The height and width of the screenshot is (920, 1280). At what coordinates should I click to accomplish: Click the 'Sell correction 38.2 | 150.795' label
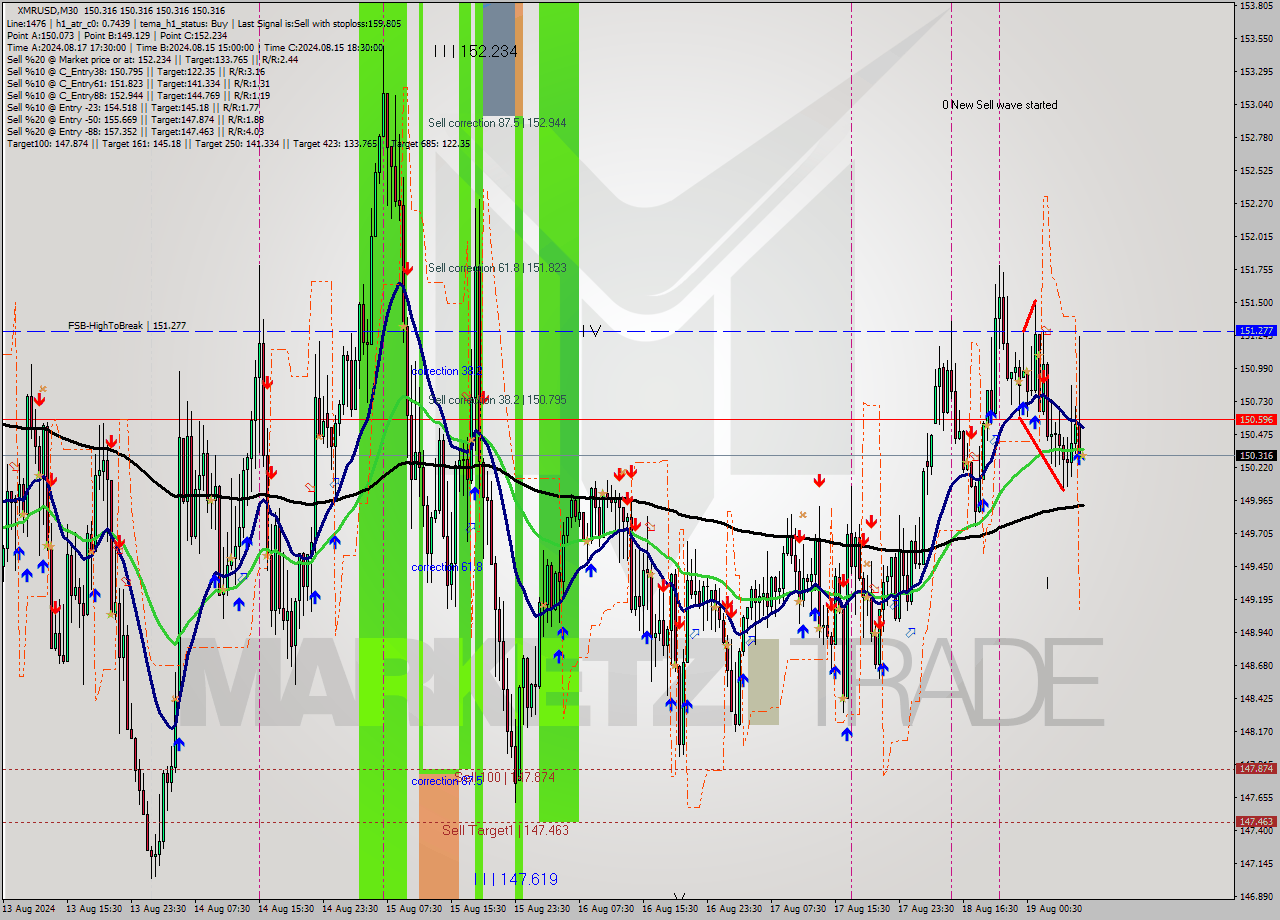[x=497, y=400]
